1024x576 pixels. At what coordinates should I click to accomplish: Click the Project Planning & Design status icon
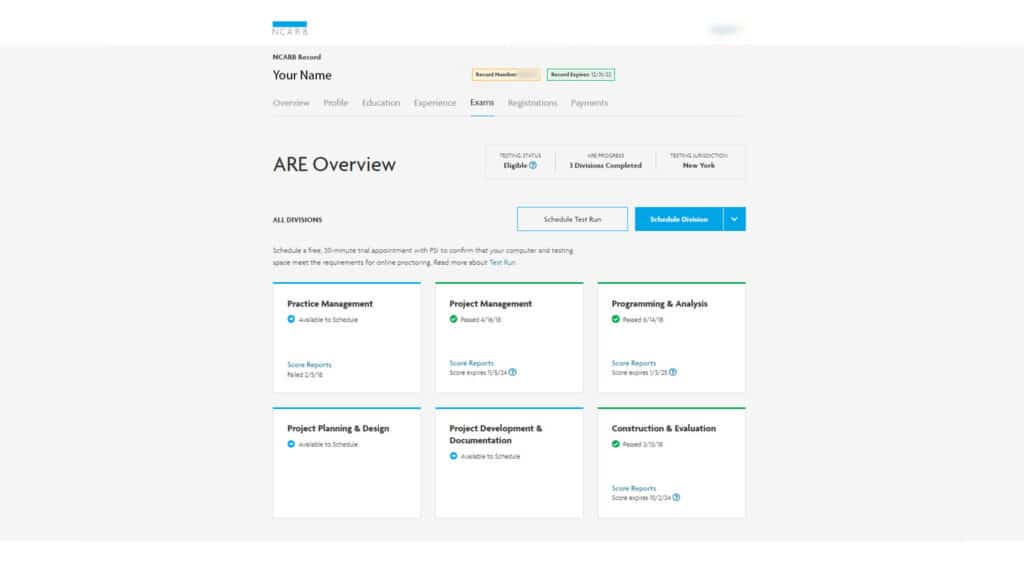(x=291, y=444)
